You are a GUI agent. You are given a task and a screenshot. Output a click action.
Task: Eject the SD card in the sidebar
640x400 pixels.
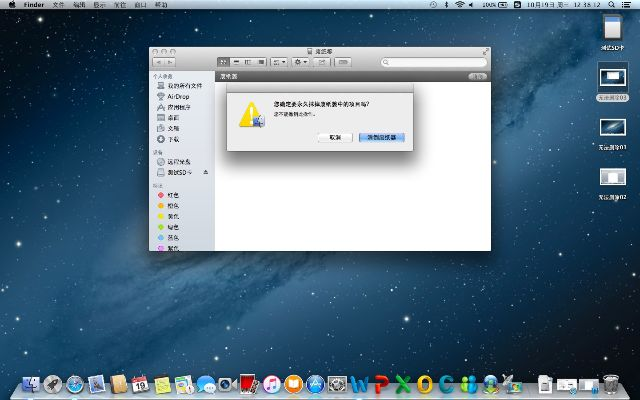[x=205, y=173]
